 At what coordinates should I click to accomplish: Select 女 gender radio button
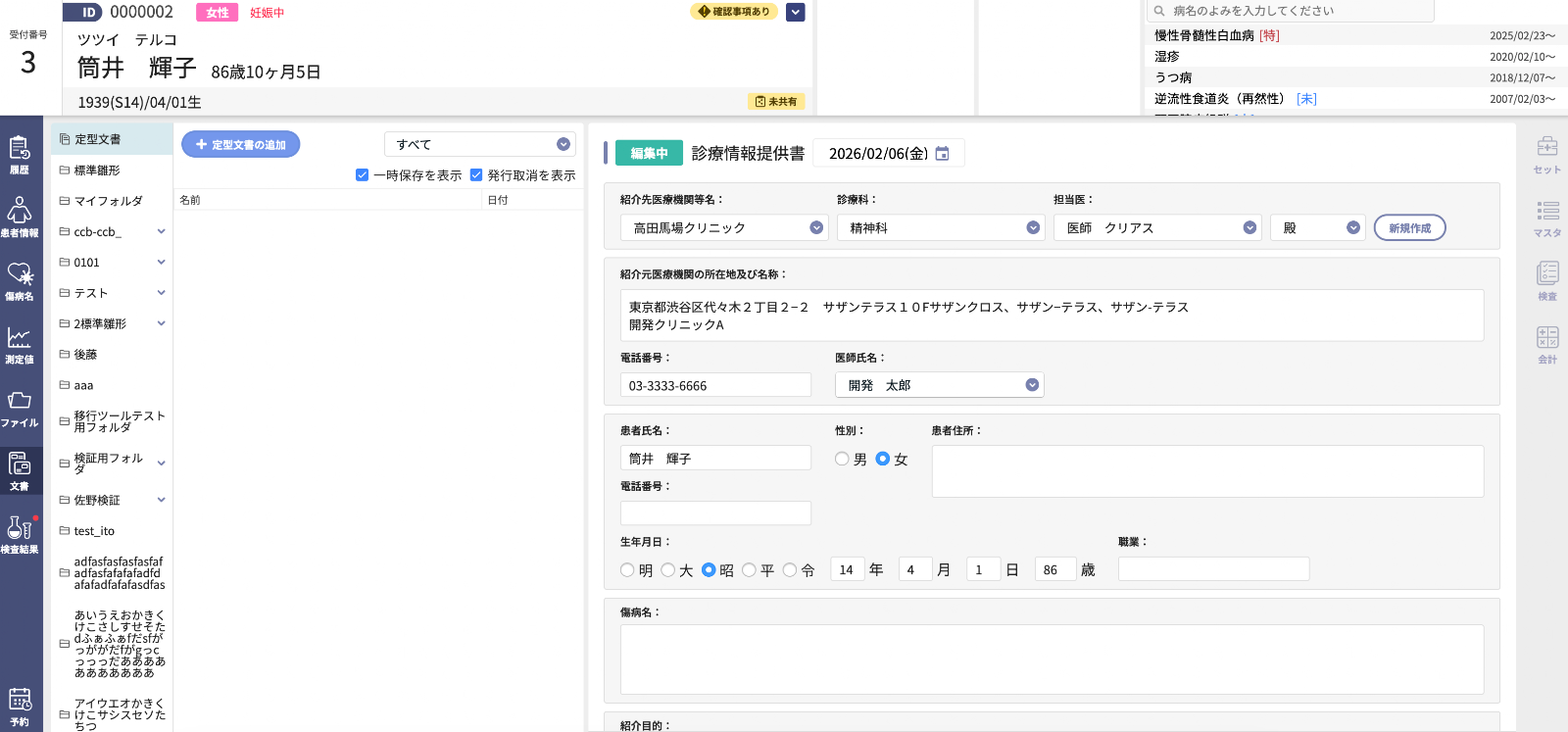[x=882, y=459]
